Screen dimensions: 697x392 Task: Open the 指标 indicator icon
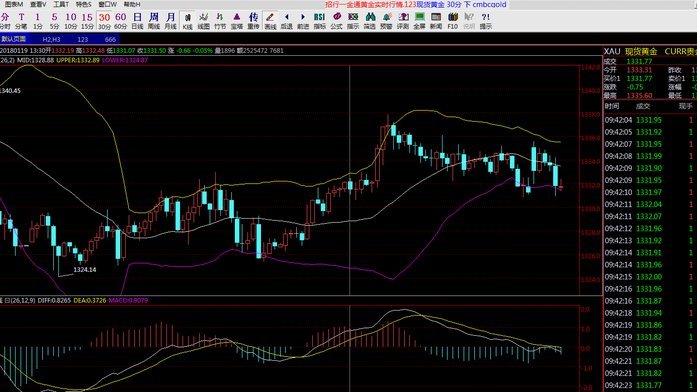pyautogui.click(x=320, y=21)
